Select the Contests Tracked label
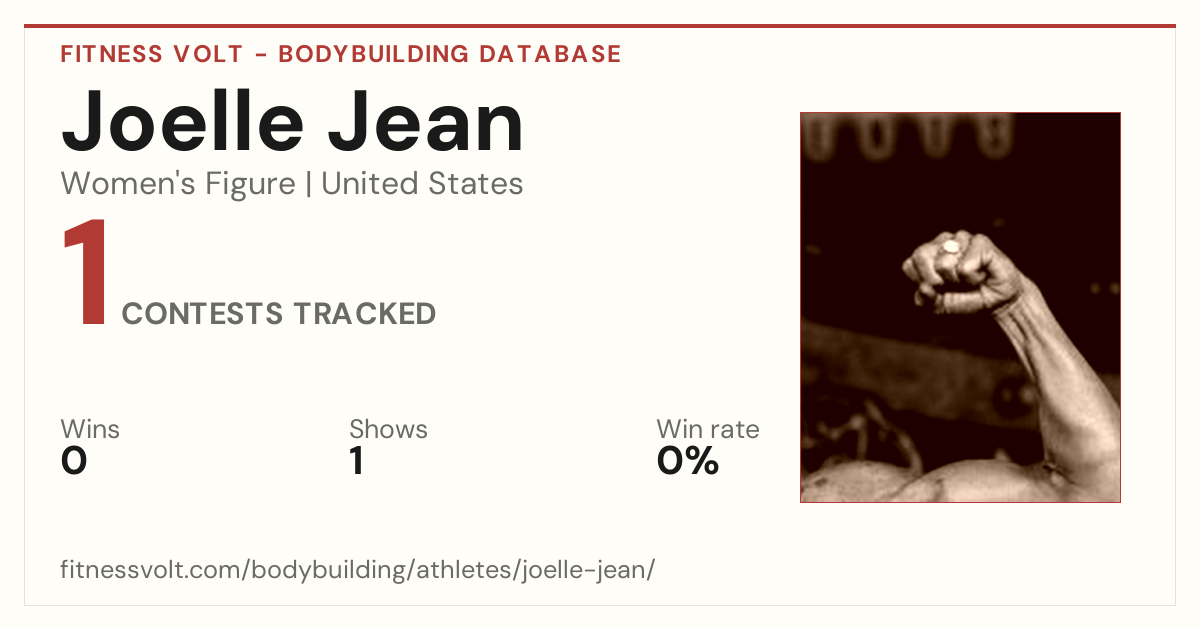The height and width of the screenshot is (630, 1200). [x=279, y=314]
